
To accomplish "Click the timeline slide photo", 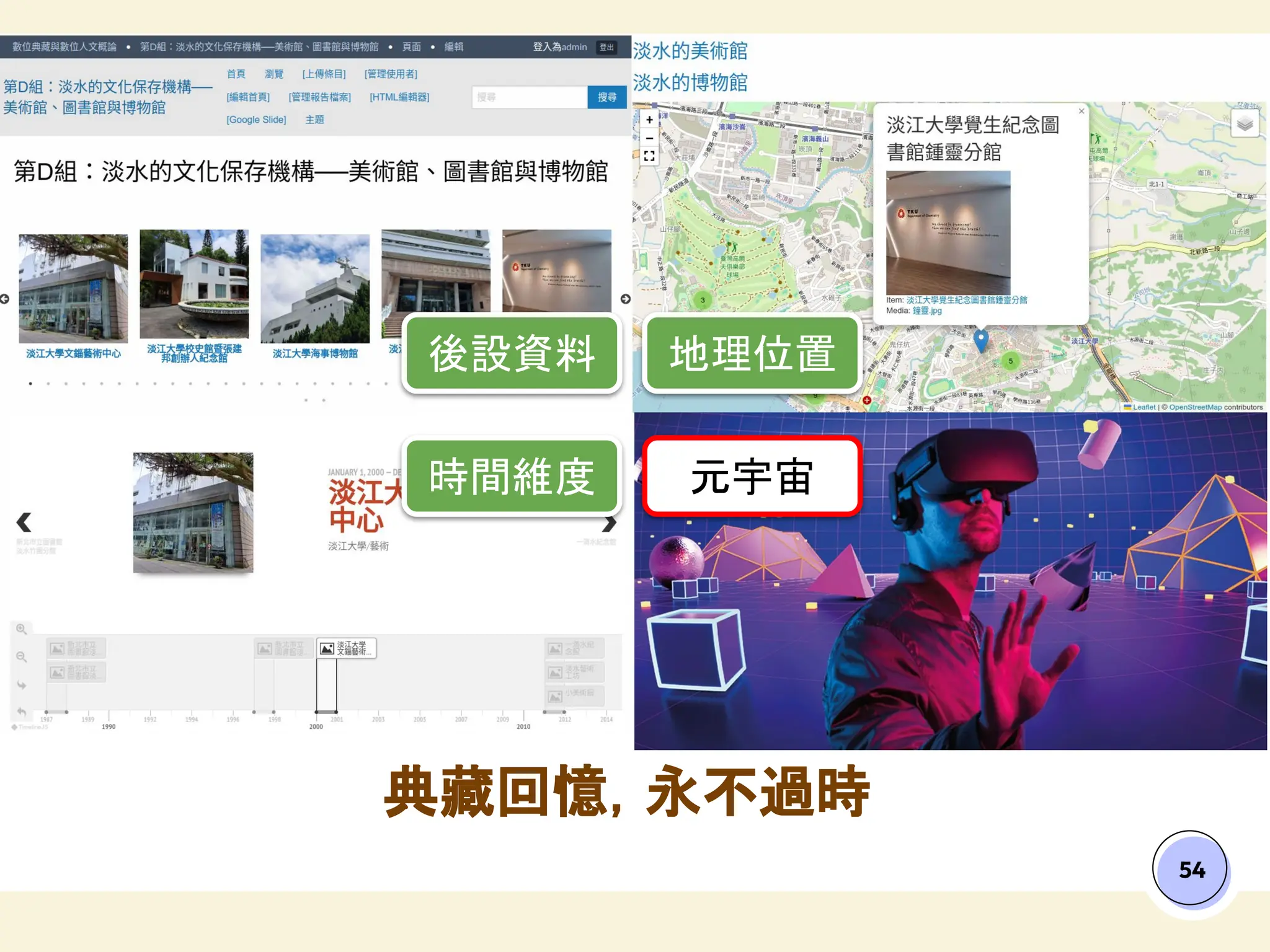I will click(193, 513).
